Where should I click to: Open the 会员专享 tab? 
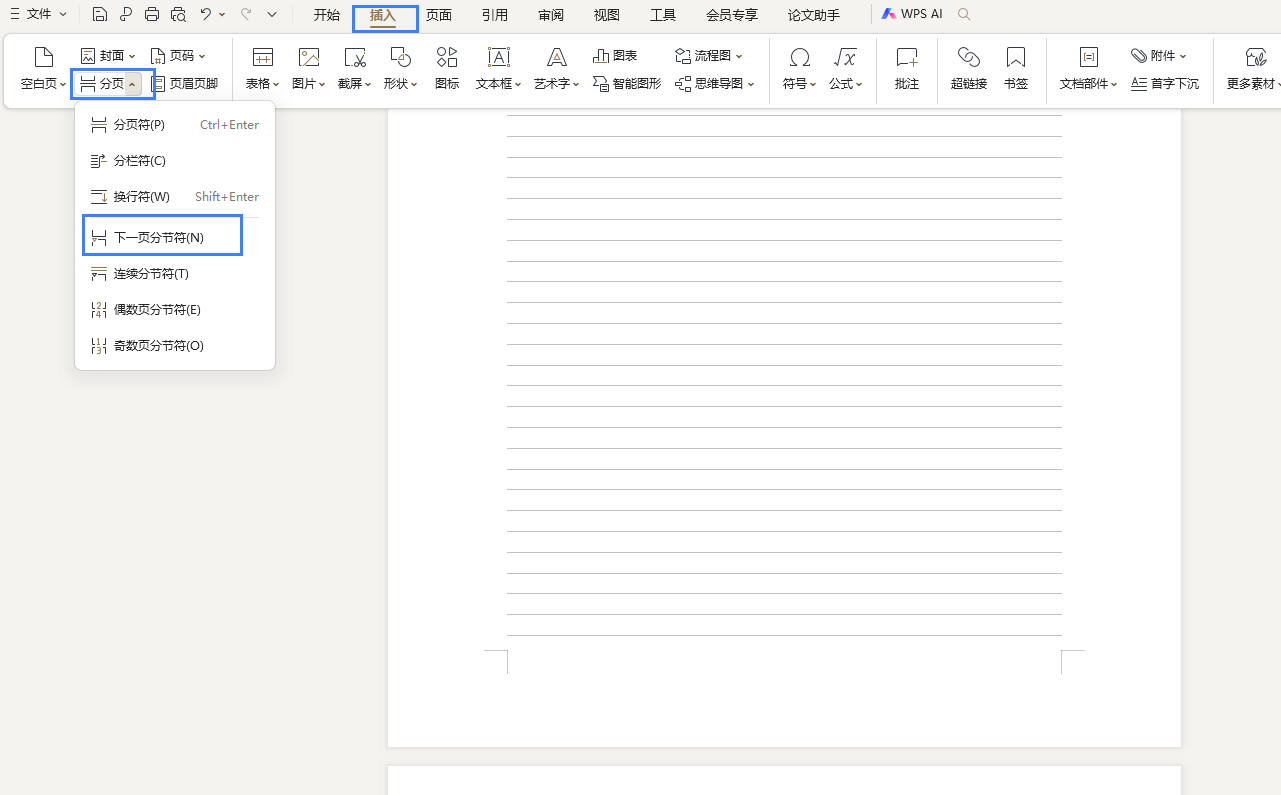pos(732,15)
